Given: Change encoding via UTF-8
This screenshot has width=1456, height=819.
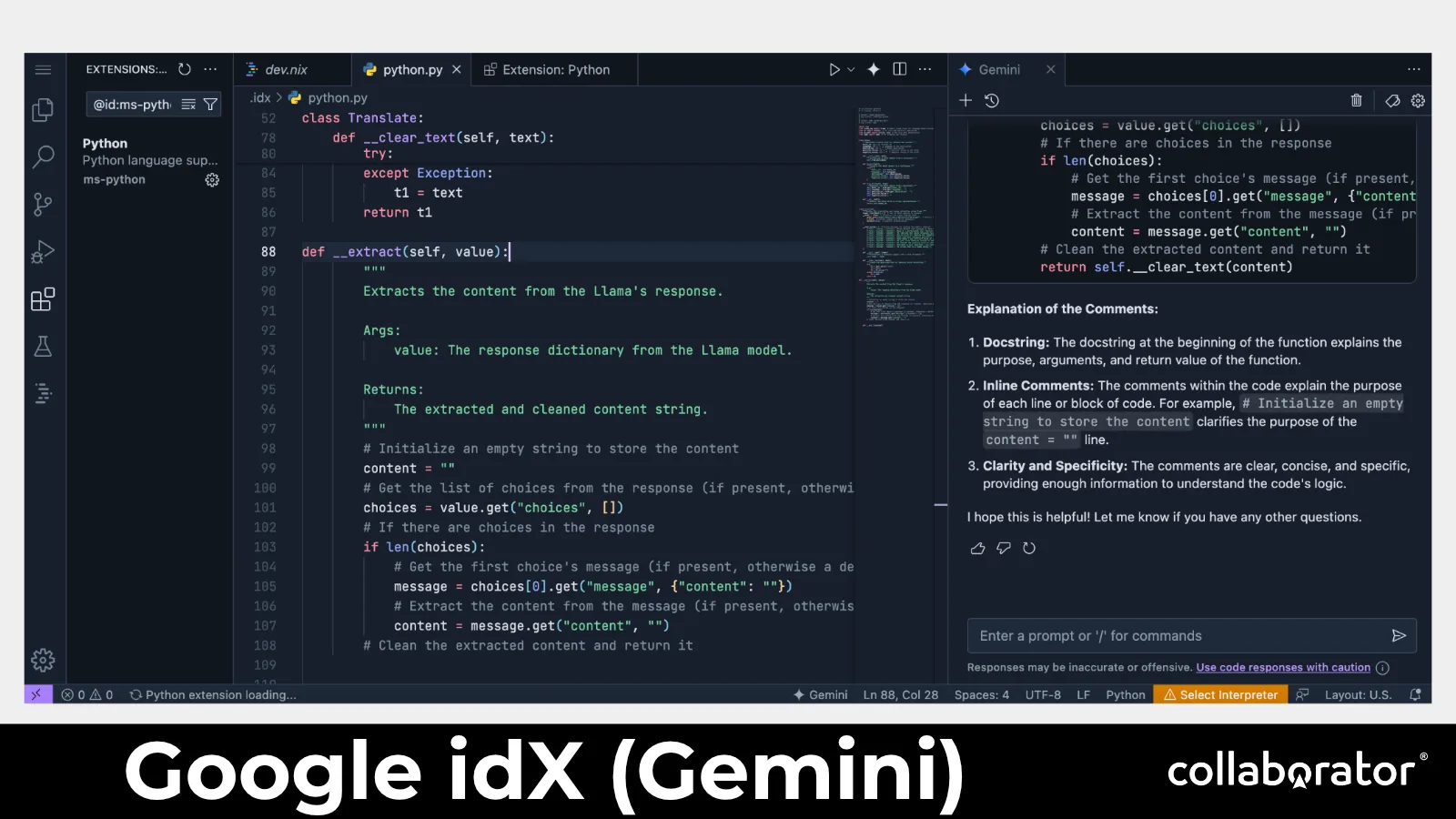Looking at the screenshot, I should click(1043, 694).
